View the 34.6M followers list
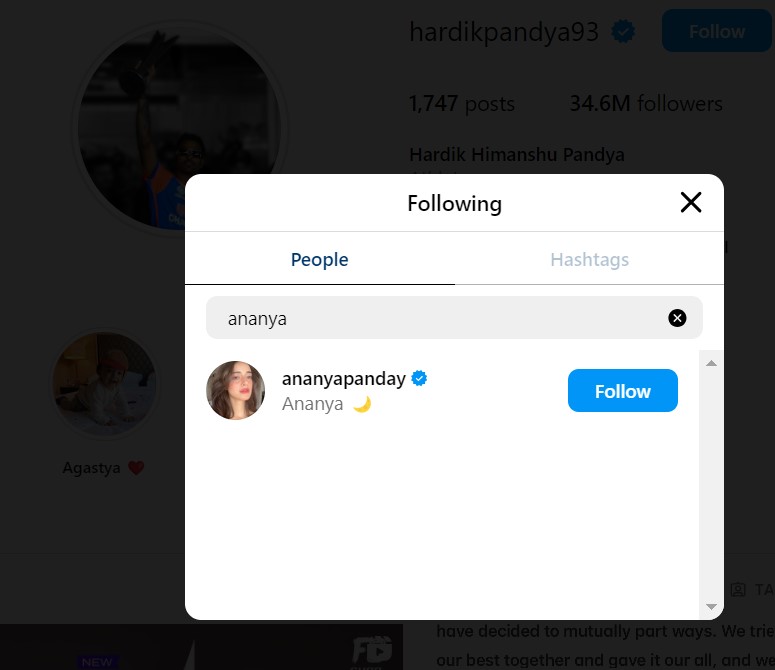Image resolution: width=775 pixels, height=670 pixels. [646, 103]
